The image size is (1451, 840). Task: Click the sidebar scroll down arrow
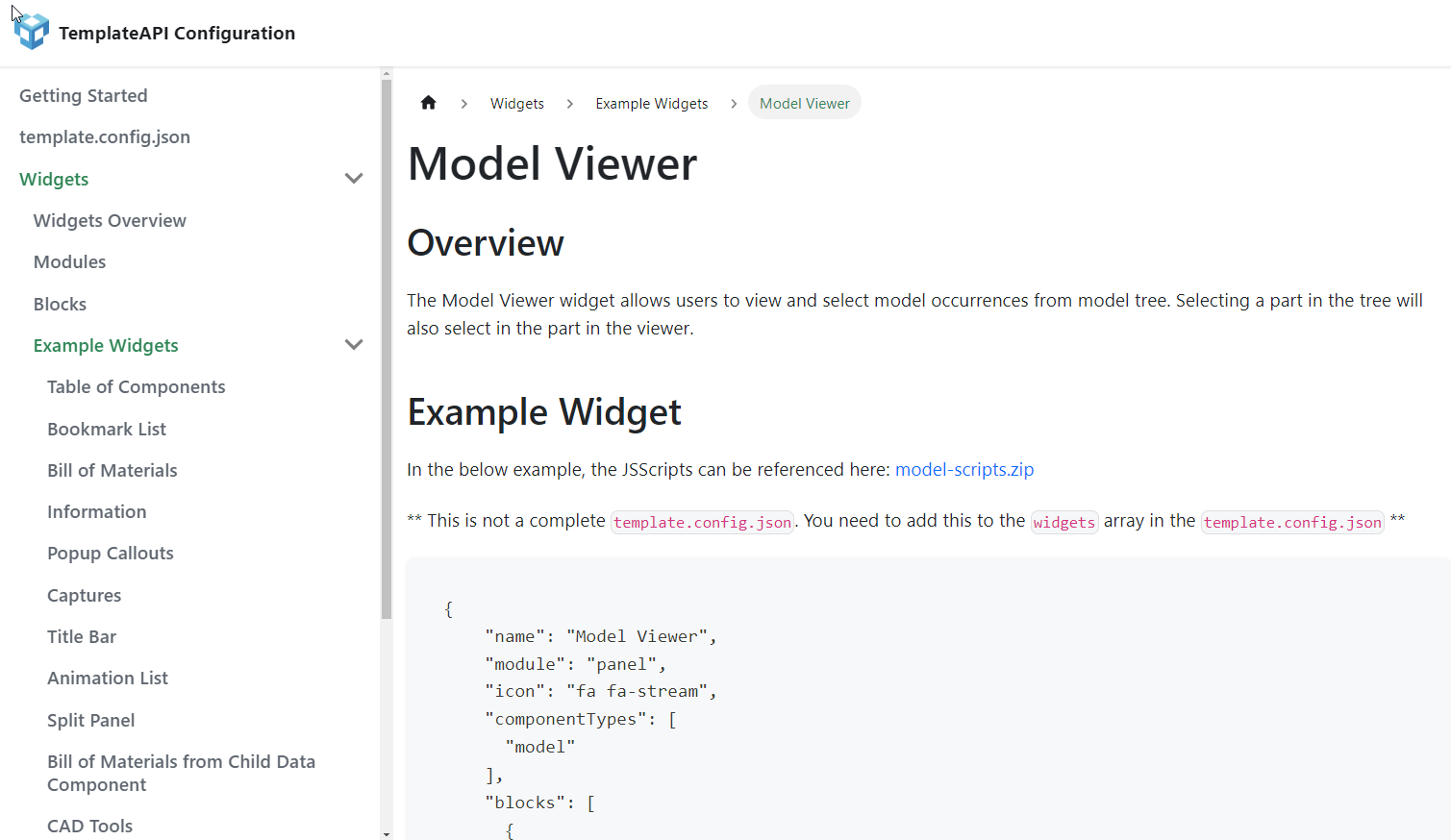pyautogui.click(x=387, y=833)
